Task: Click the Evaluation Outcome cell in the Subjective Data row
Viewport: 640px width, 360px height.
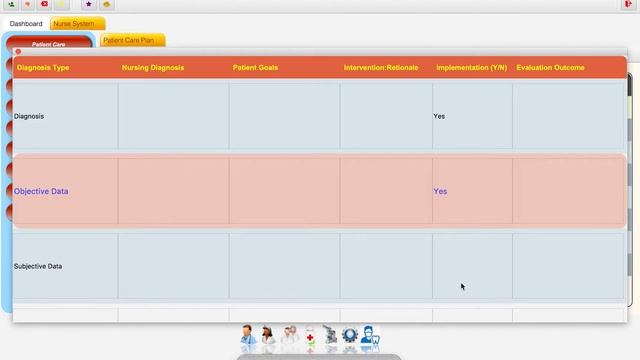Action: coord(568,266)
